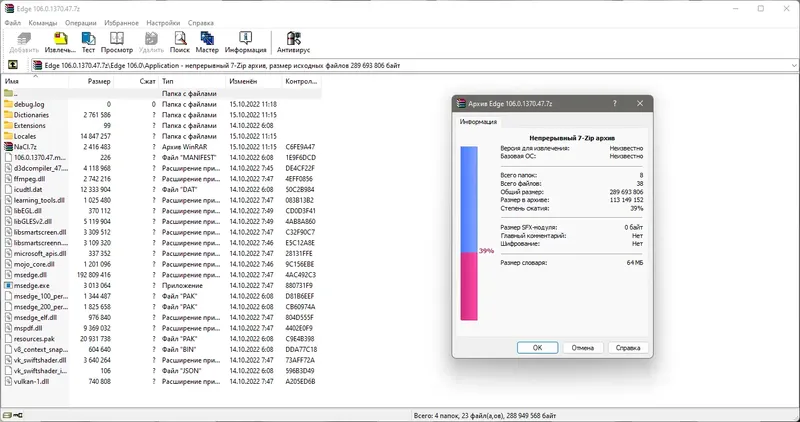
Task: Select the NaCl.7z archive icon
Action: click(x=8, y=146)
